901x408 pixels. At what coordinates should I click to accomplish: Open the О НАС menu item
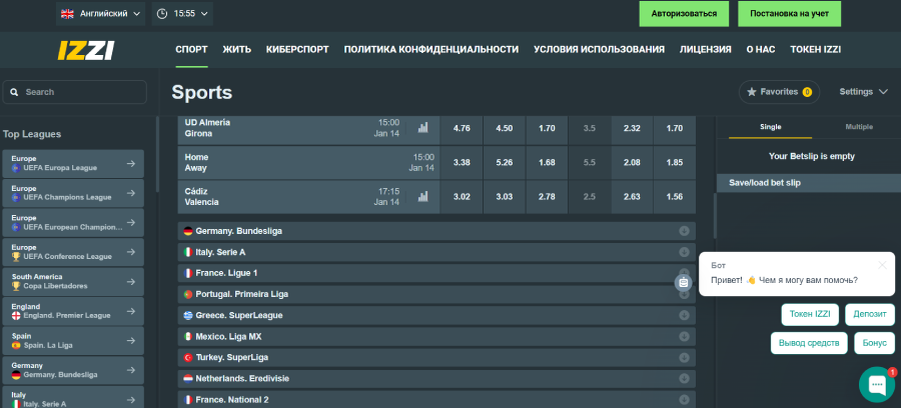click(x=761, y=49)
